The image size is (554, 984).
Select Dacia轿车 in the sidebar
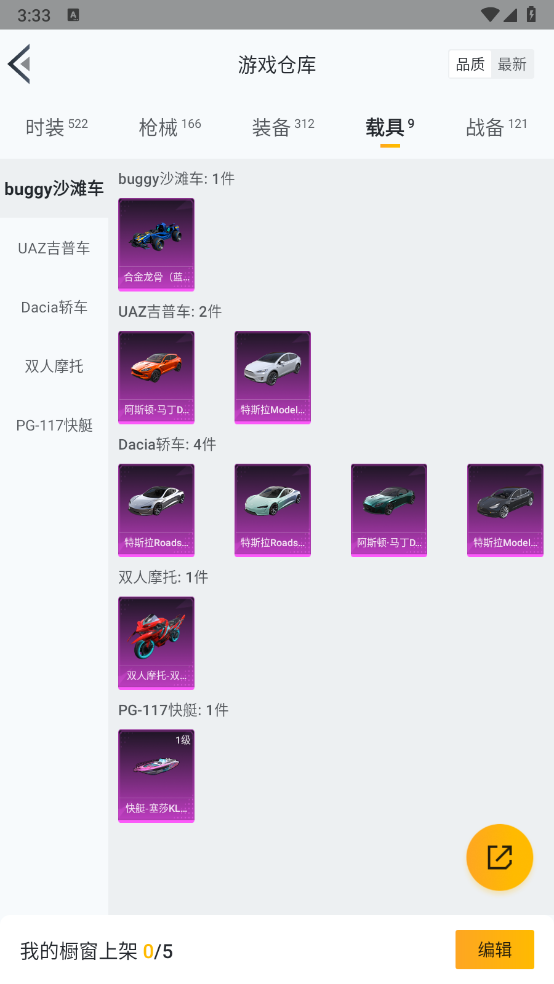(x=54, y=307)
